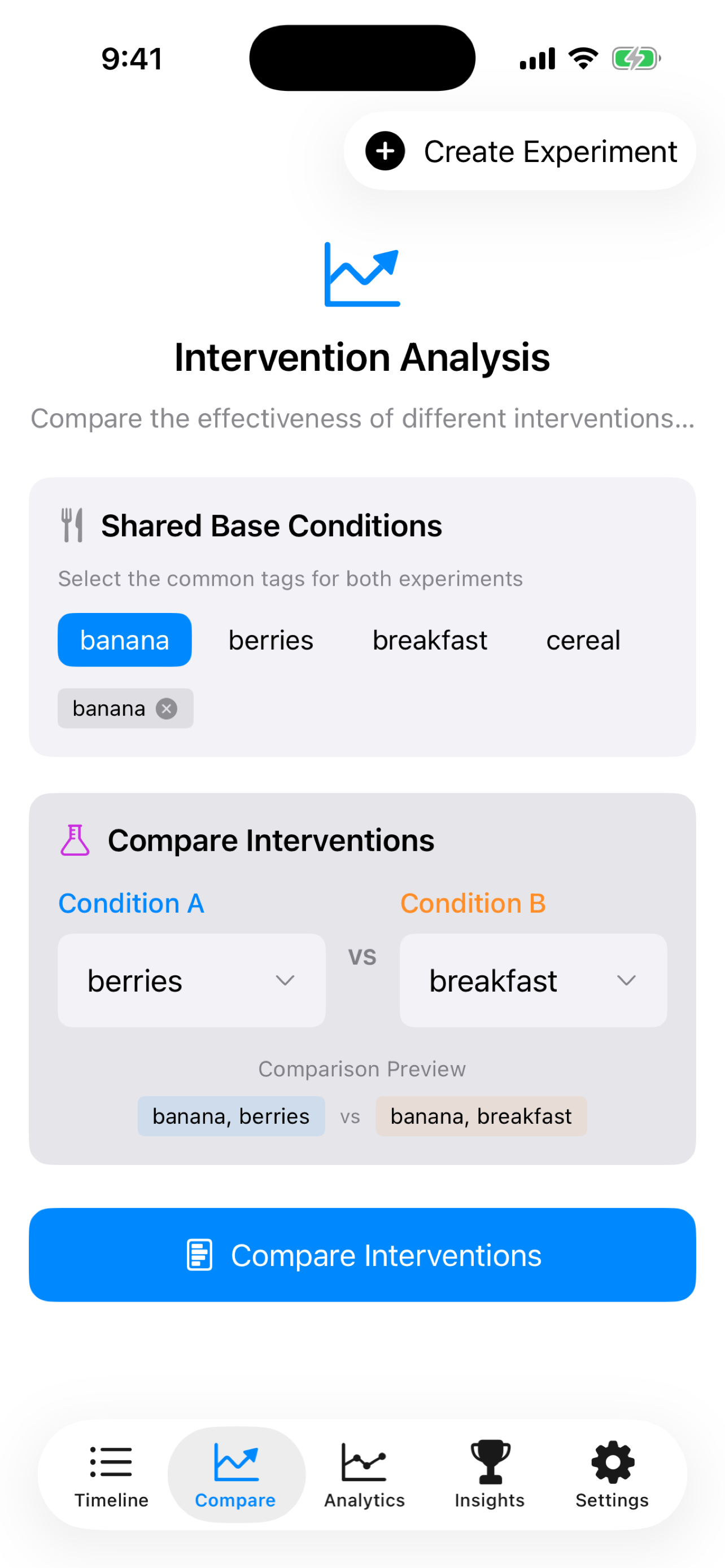This screenshot has width=725, height=1568.
Task: Deselect the banana tag chip
Action: tap(124, 640)
